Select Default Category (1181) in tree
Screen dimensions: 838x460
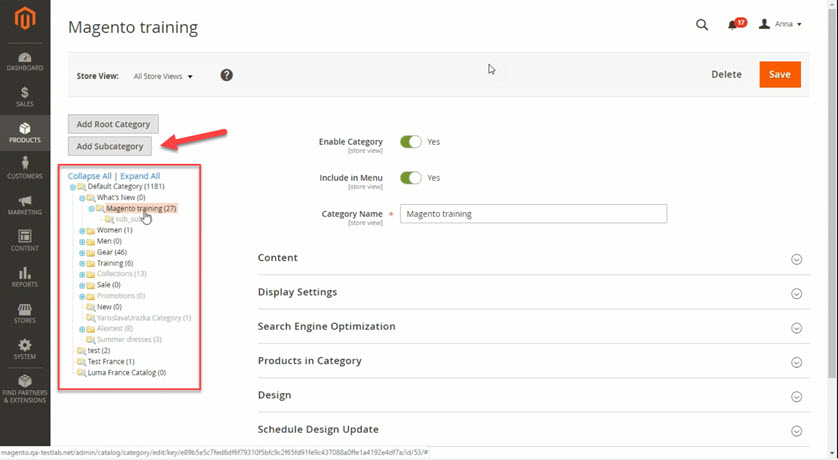[x=126, y=186]
